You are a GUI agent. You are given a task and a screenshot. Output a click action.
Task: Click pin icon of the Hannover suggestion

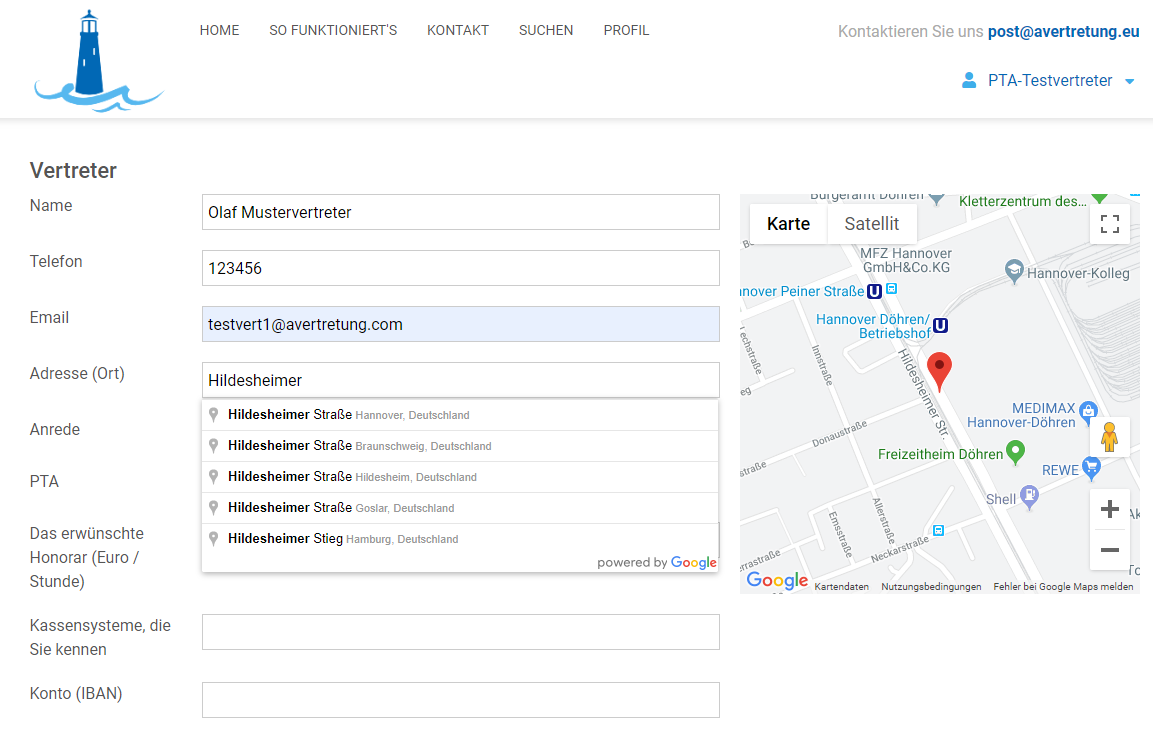pos(213,415)
